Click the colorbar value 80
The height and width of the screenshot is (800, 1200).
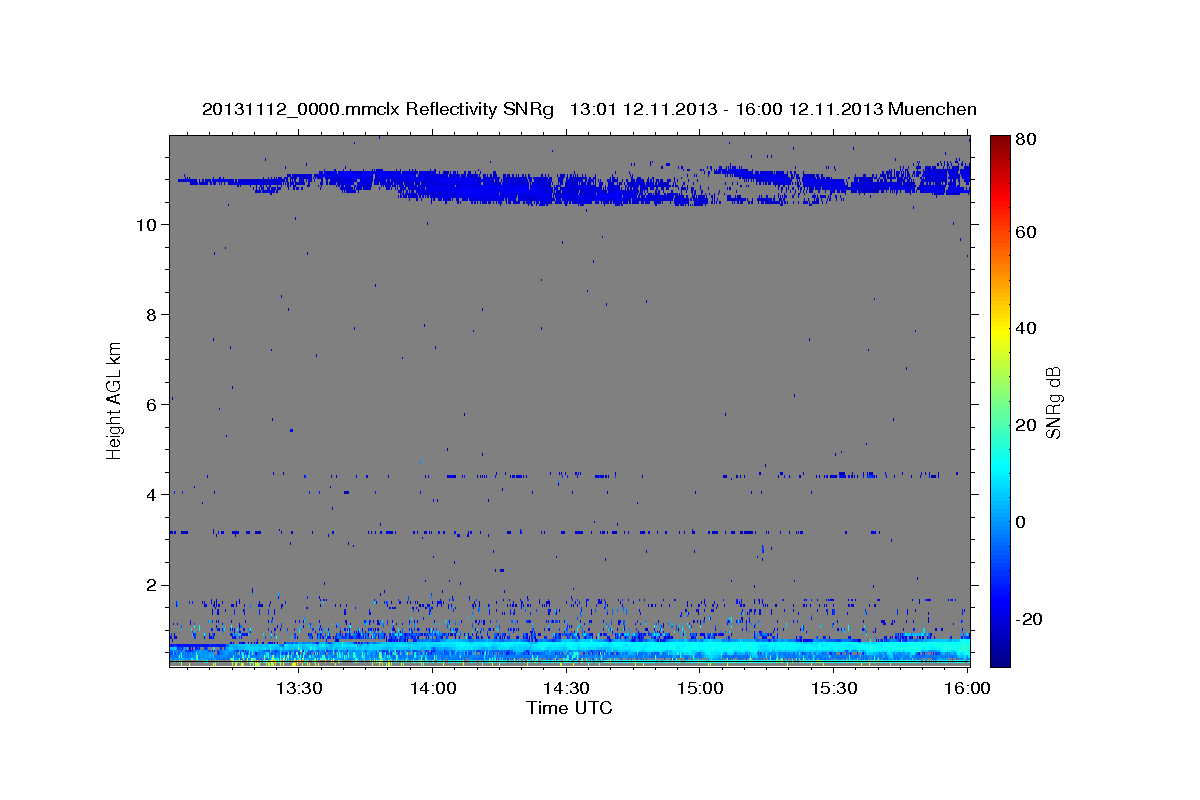(1028, 140)
